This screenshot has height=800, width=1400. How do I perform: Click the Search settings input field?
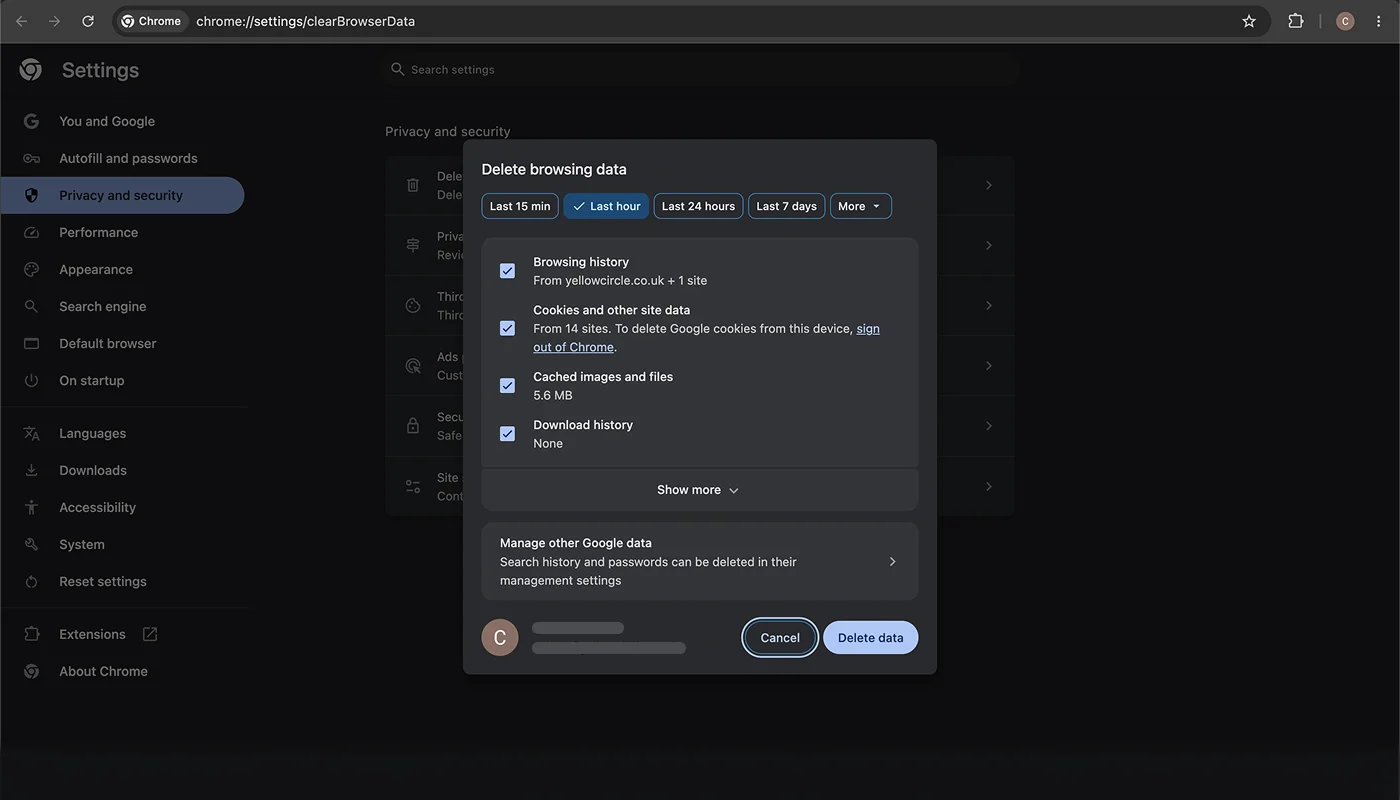pos(700,69)
